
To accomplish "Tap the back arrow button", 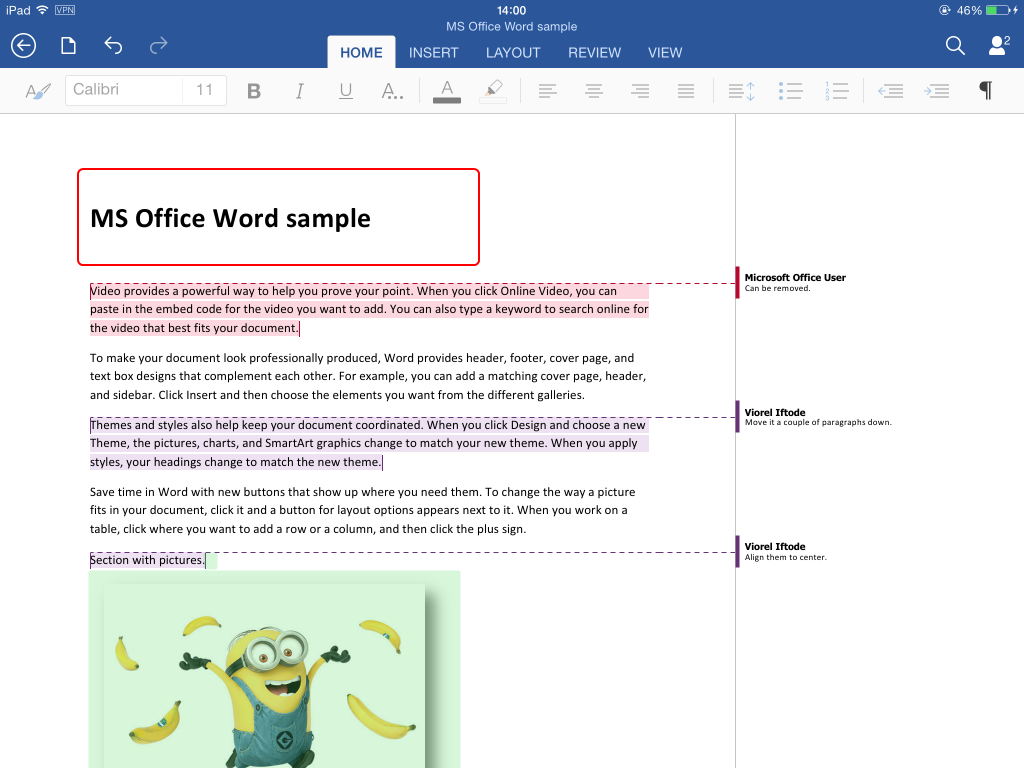I will coord(24,46).
